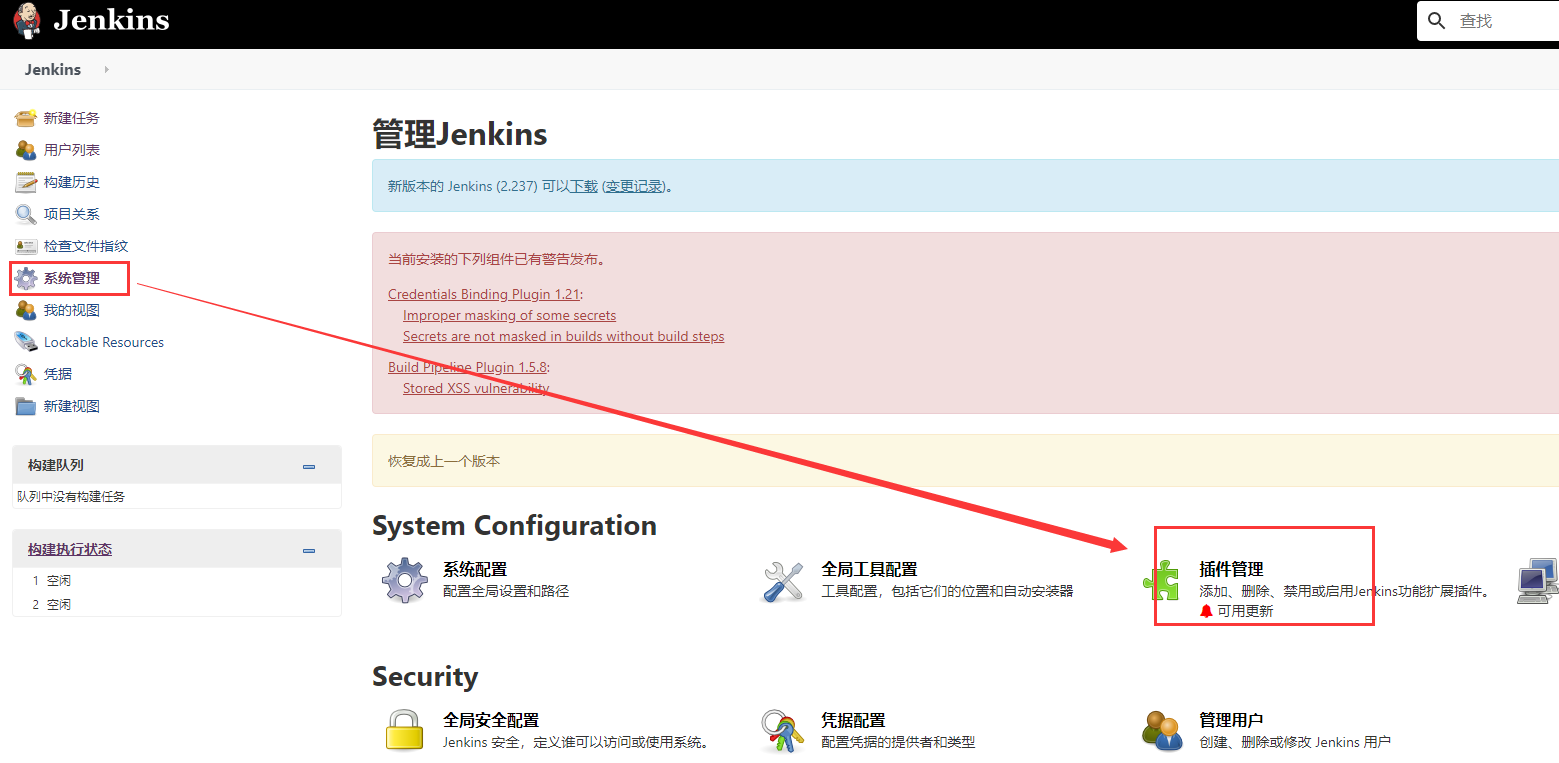Open 插件管理 title
Screen dimensions: 1559x763
click(1231, 569)
